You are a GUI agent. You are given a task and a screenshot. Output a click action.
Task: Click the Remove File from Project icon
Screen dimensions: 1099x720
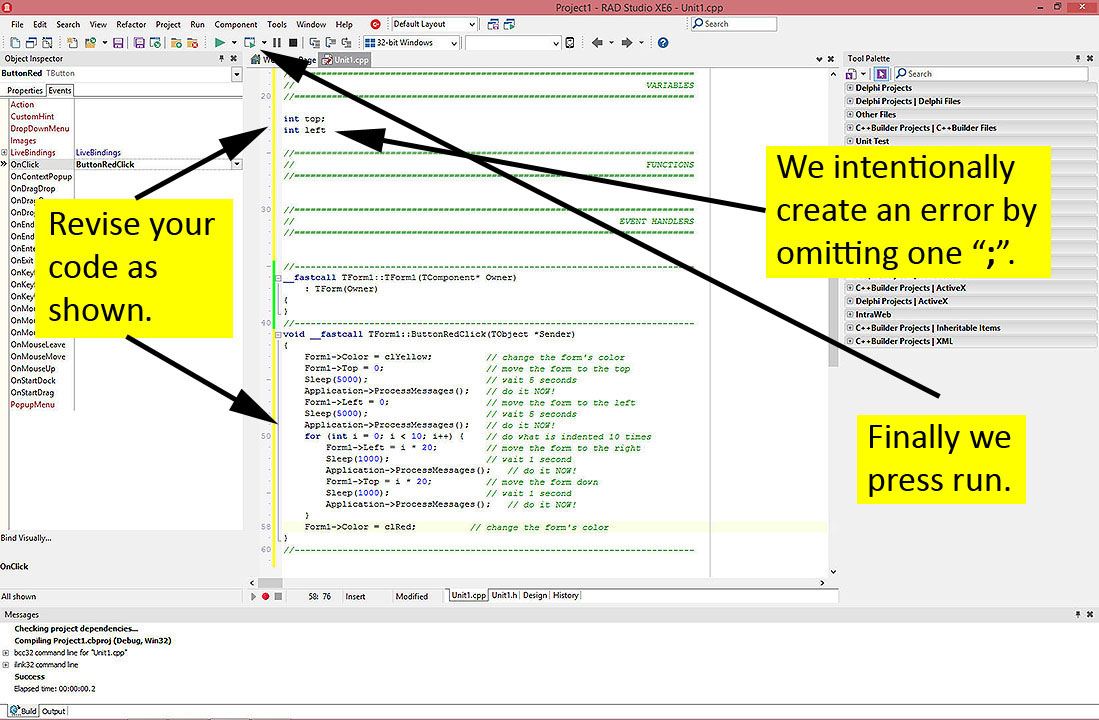[192, 43]
